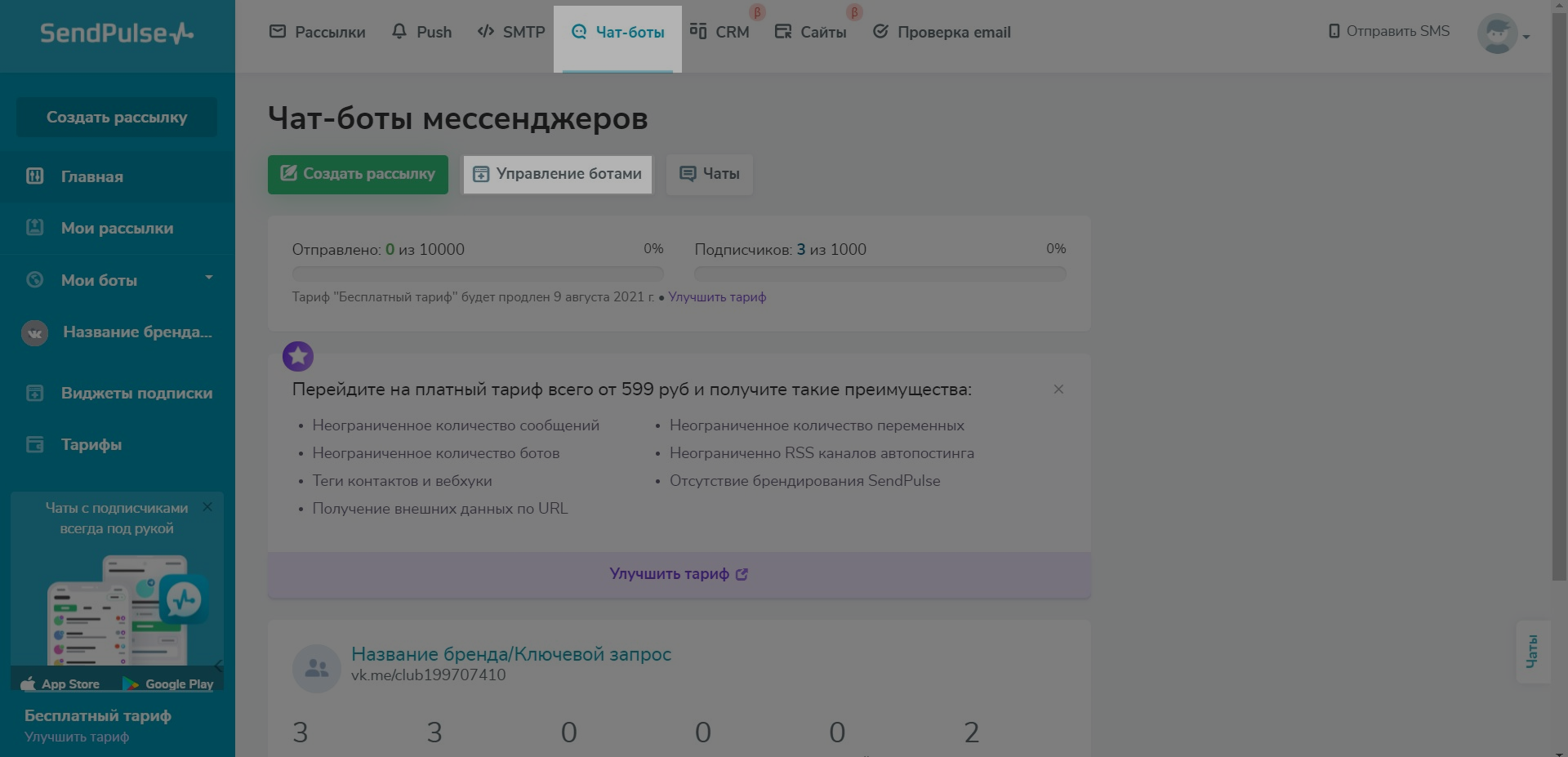This screenshot has width=1568, height=757.
Task: Click the Подписчиков progress bar
Action: 880,274
